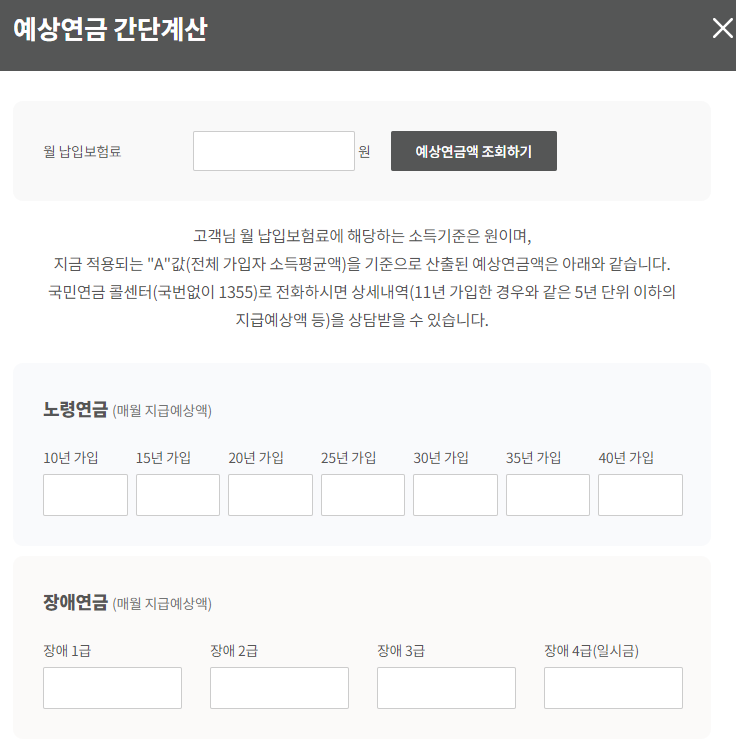Select the 30년 가입 pension field
The width and height of the screenshot is (736, 742).
[x=455, y=495]
